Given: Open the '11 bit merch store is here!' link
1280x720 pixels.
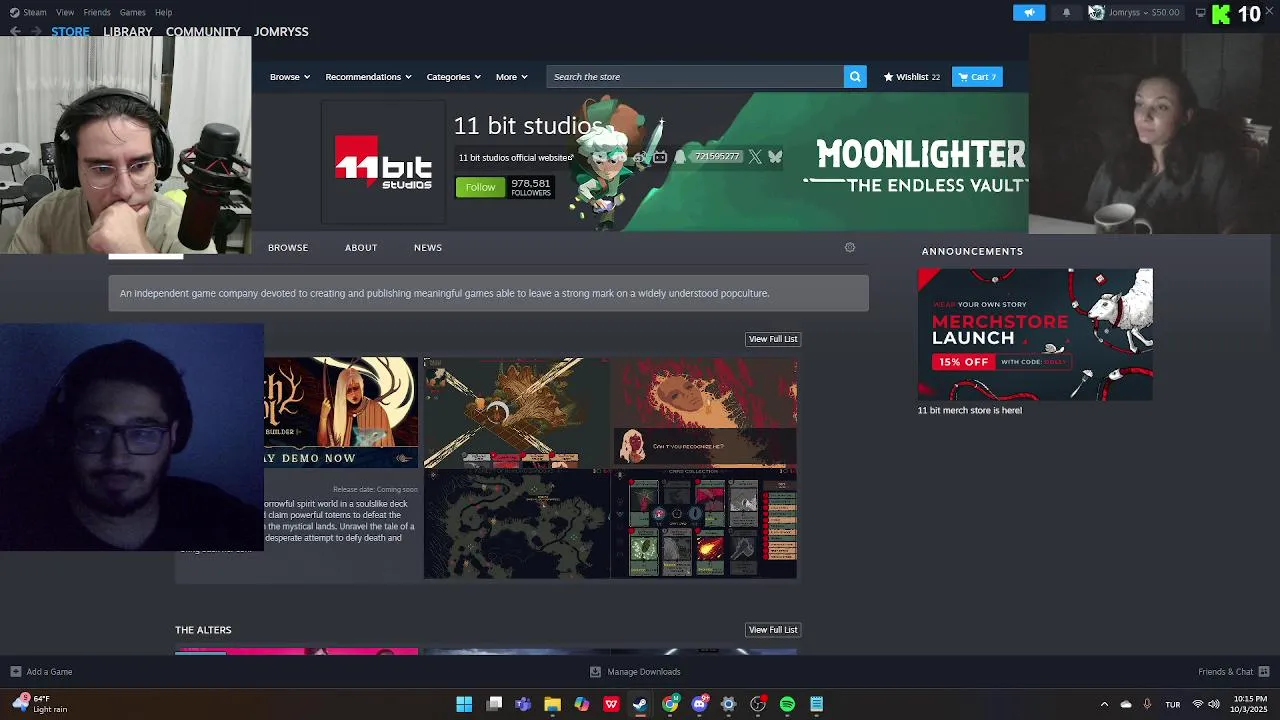Looking at the screenshot, I should click(x=970, y=410).
